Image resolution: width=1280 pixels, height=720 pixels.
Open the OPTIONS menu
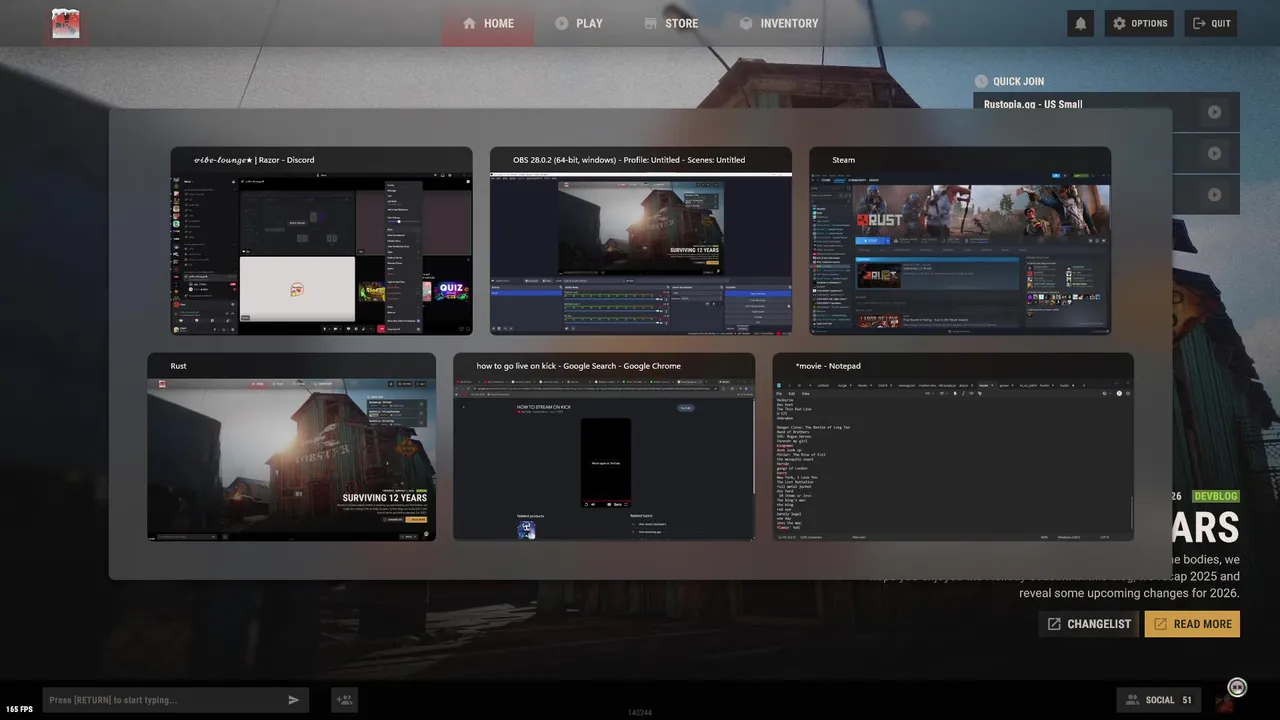point(1139,23)
